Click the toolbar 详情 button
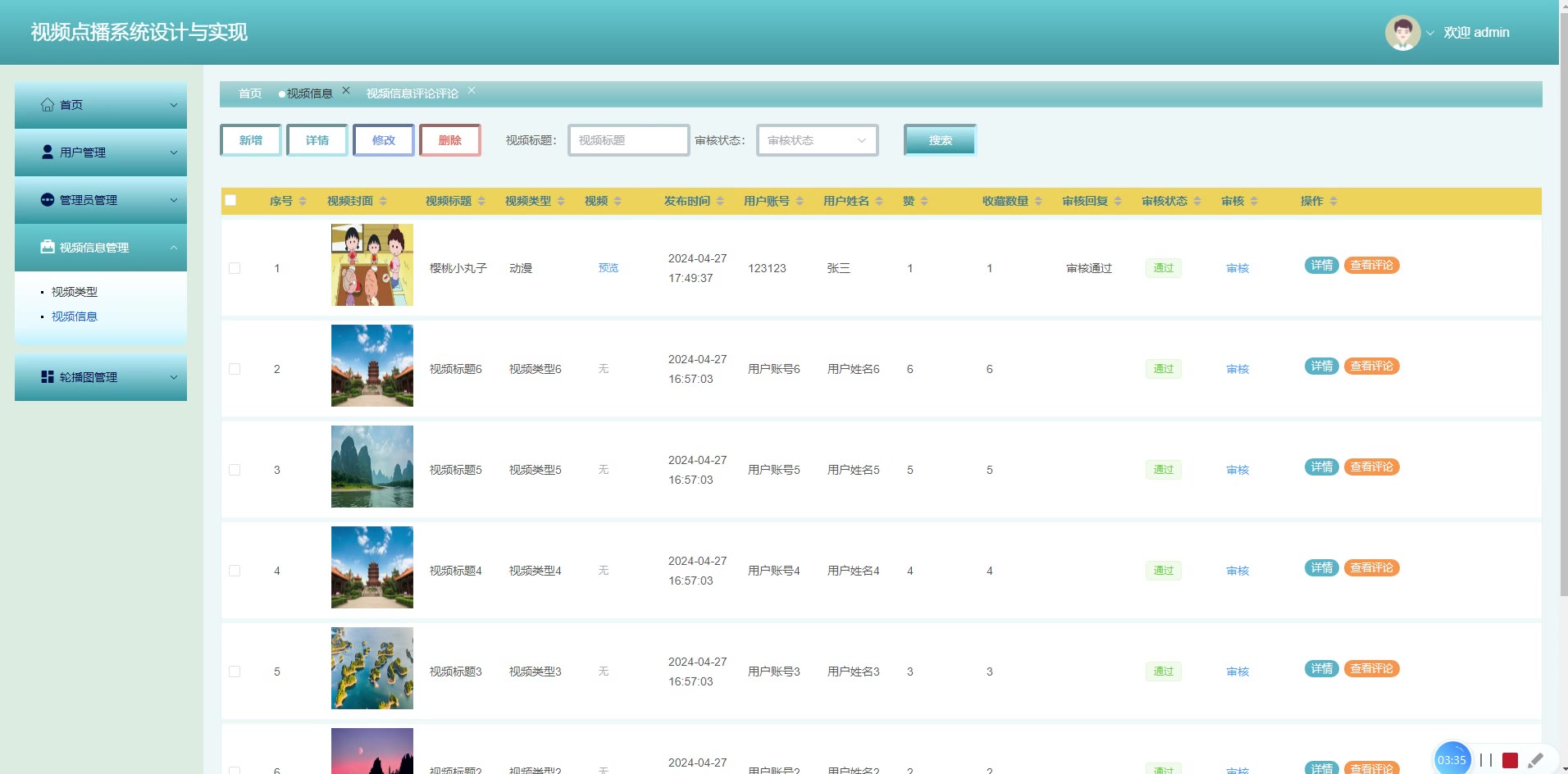Image resolution: width=1568 pixels, height=774 pixels. pyautogui.click(x=317, y=140)
